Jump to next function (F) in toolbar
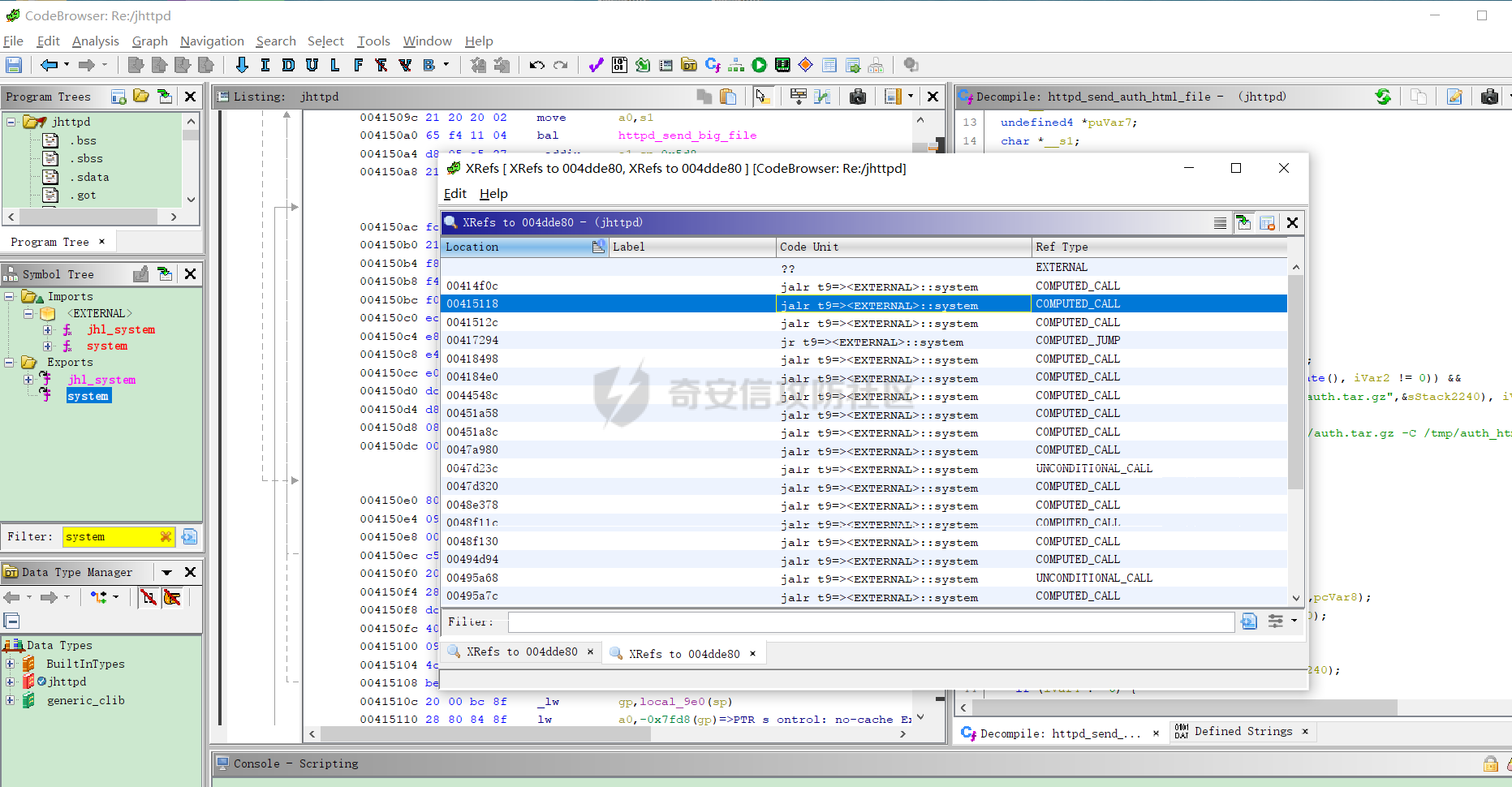 (358, 65)
